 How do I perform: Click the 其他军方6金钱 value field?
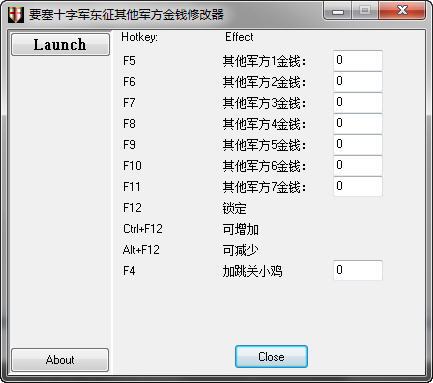pyautogui.click(x=358, y=166)
